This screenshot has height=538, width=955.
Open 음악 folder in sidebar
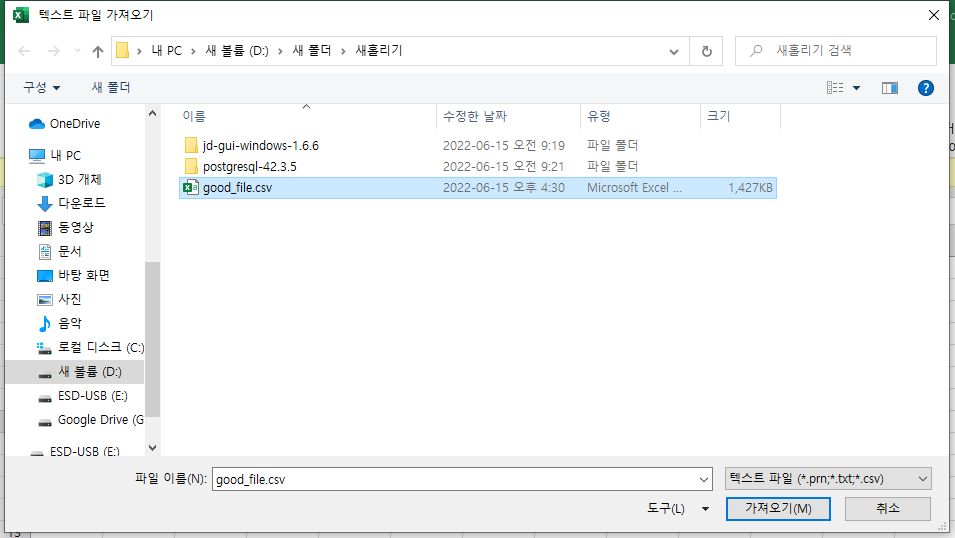59,324
